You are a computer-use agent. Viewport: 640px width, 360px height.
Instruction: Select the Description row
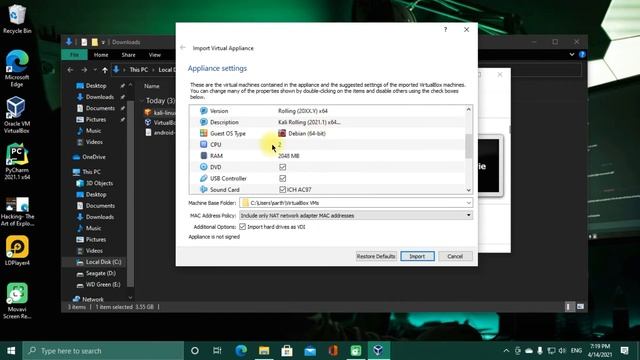pos(328,122)
